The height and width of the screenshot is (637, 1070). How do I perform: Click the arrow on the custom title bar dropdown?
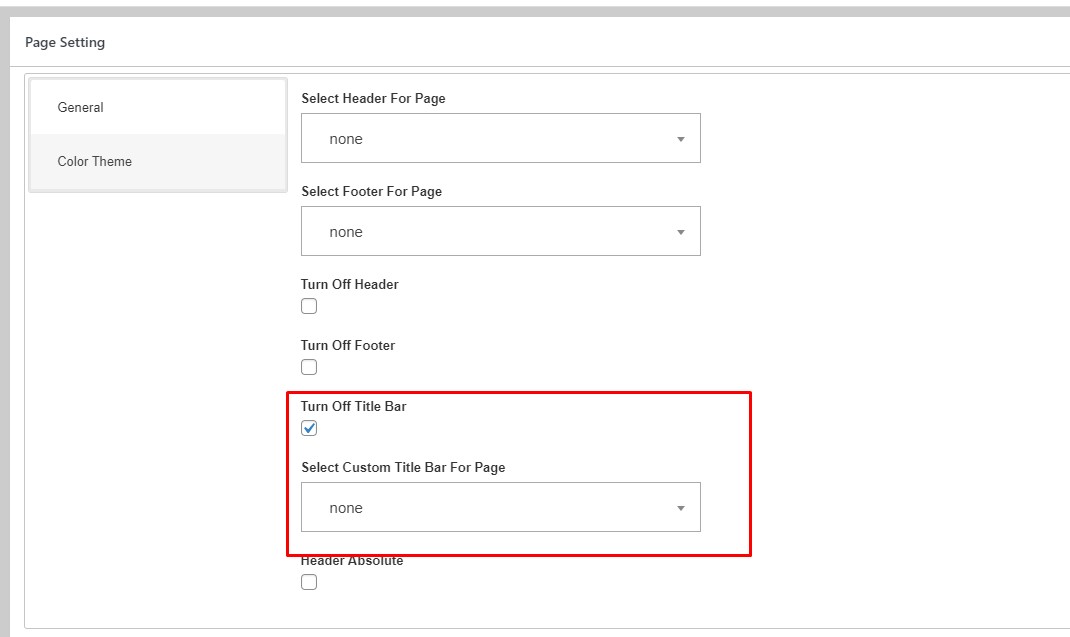click(681, 508)
